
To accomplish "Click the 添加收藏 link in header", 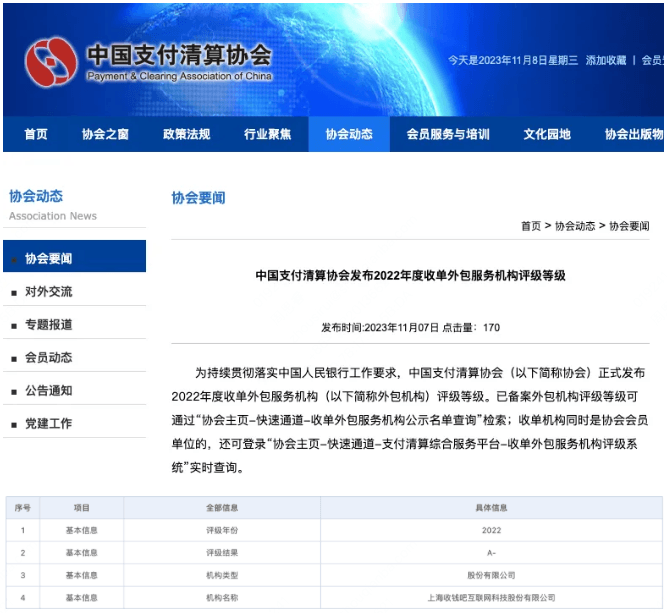I will tap(606, 60).
